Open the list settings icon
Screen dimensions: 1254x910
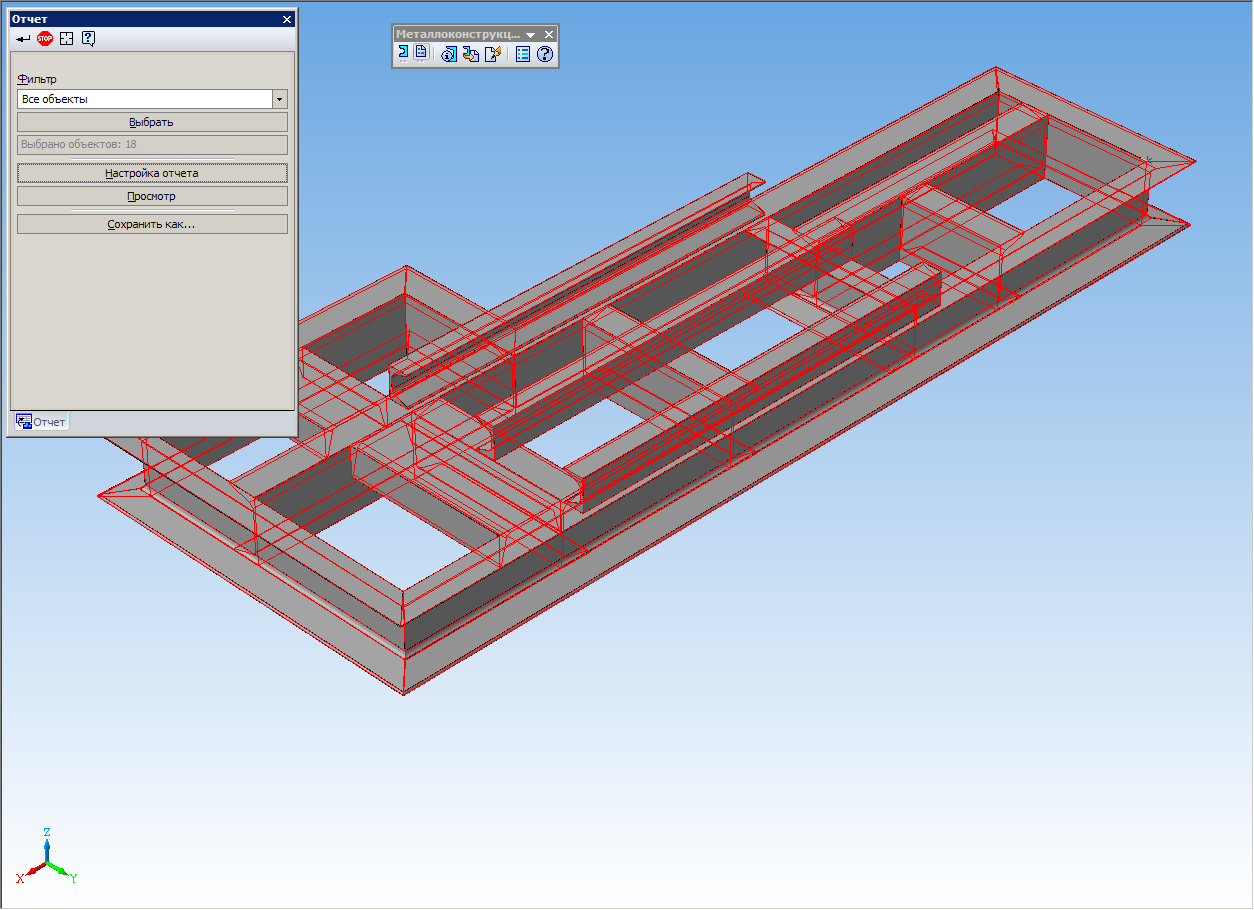coord(522,54)
